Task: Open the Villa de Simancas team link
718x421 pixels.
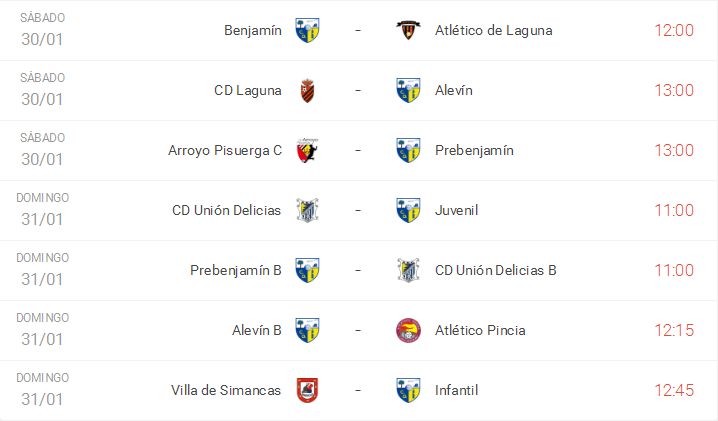Action: click(226, 390)
